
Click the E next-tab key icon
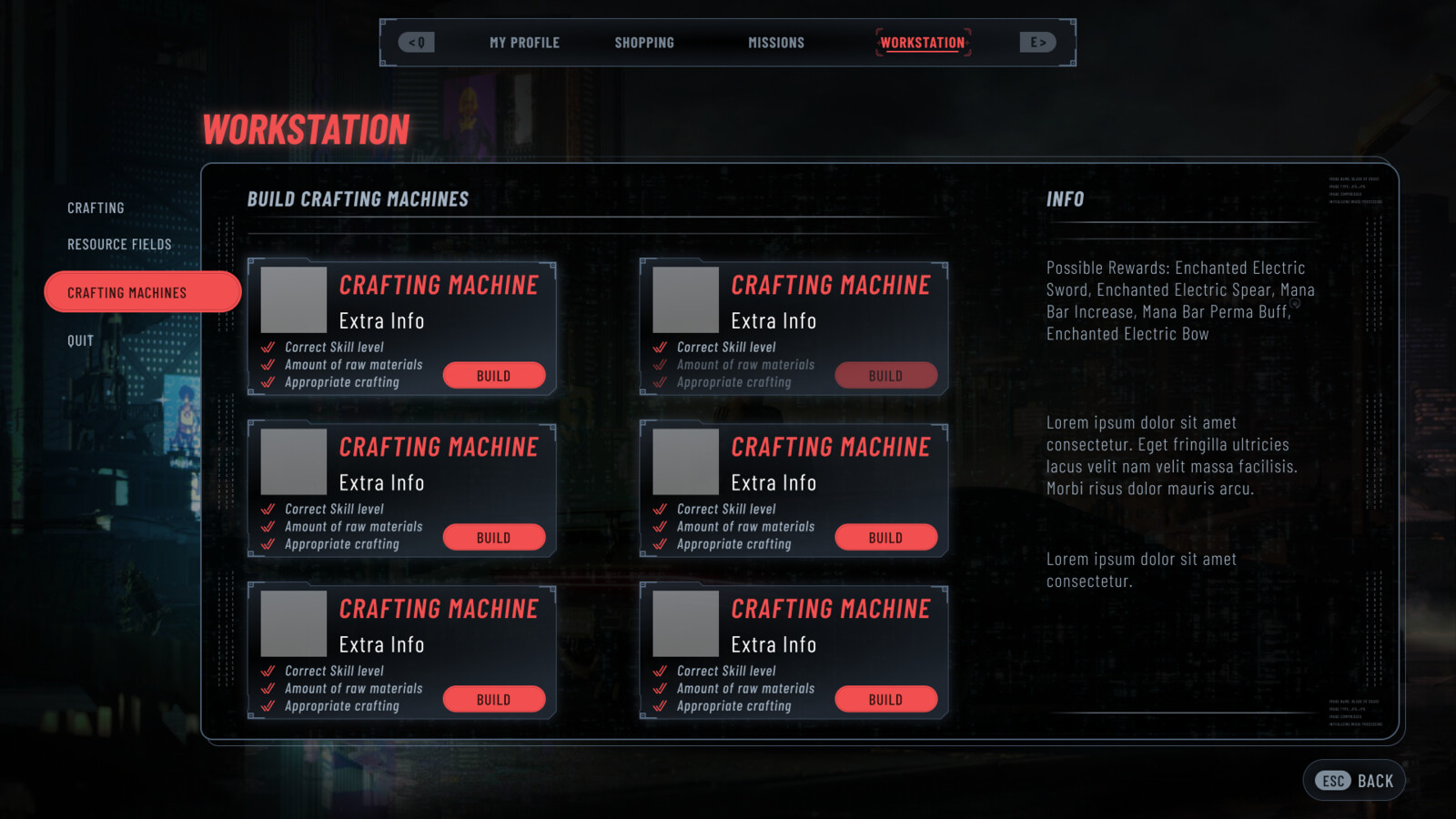(1037, 42)
